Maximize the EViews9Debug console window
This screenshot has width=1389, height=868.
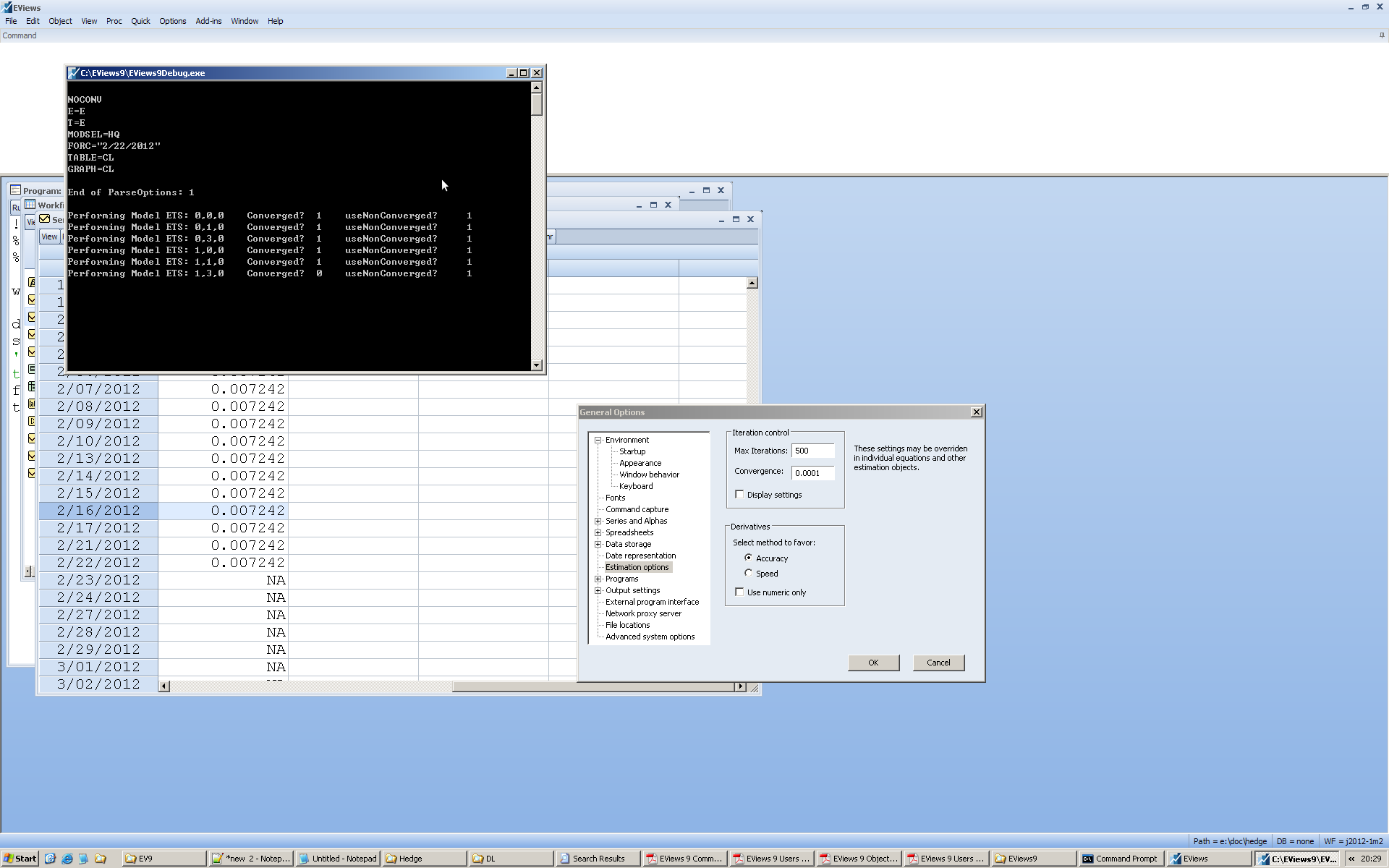click(x=524, y=73)
